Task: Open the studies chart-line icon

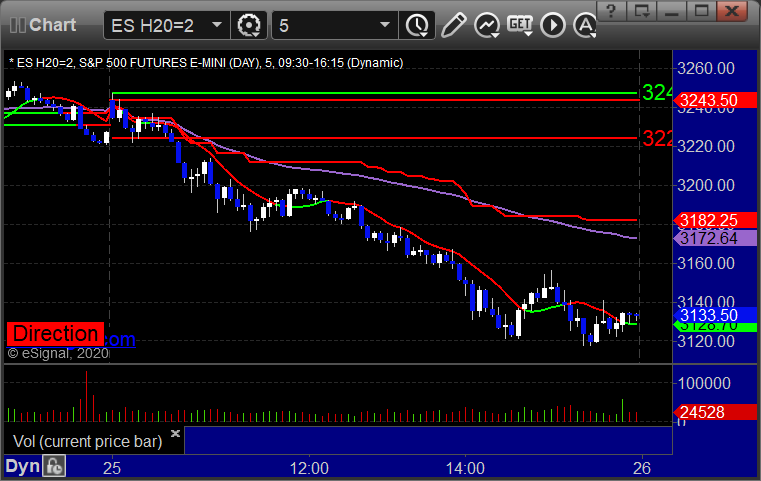Action: [x=487, y=25]
